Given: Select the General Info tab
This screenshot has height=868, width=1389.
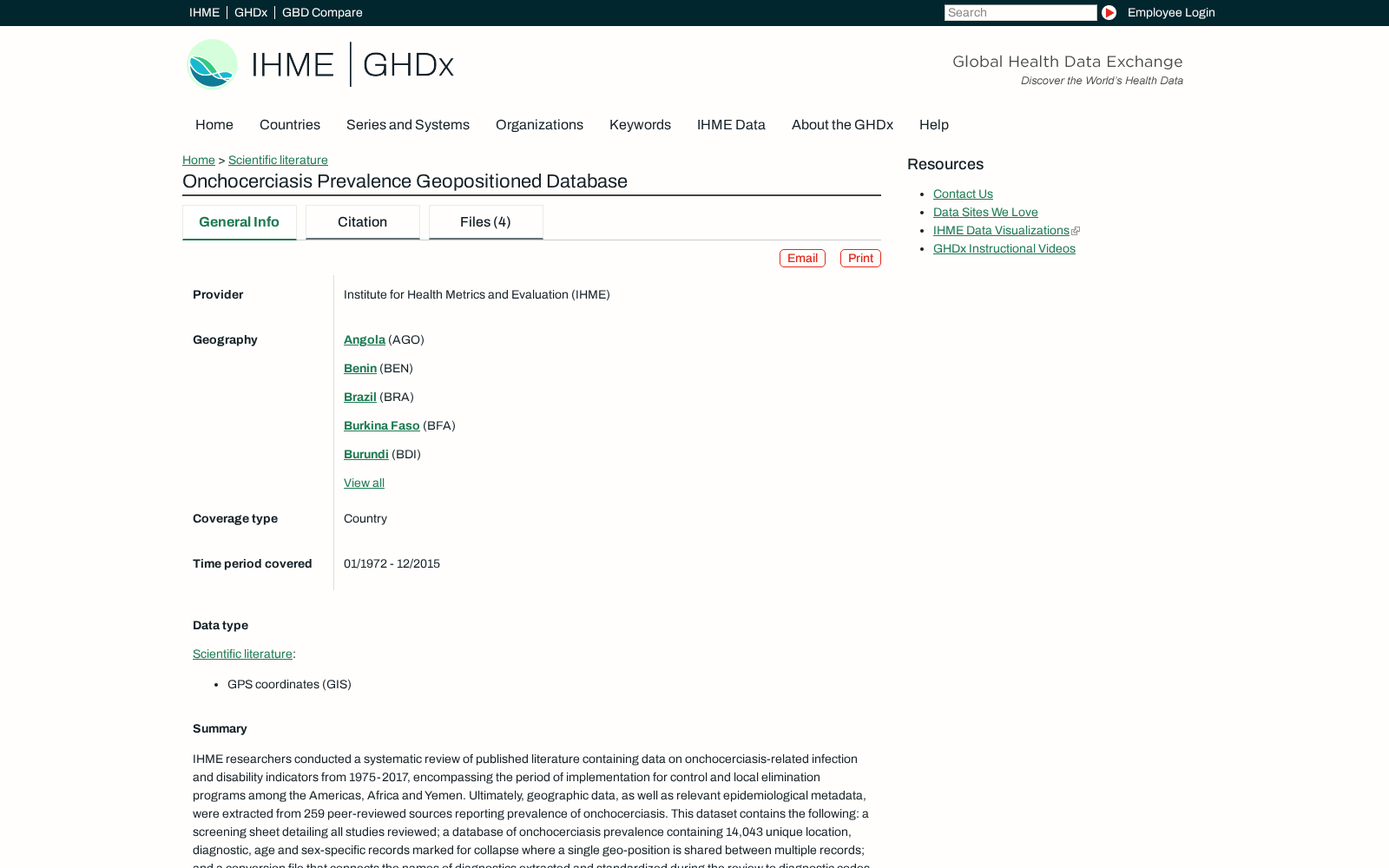Looking at the screenshot, I should (240, 222).
